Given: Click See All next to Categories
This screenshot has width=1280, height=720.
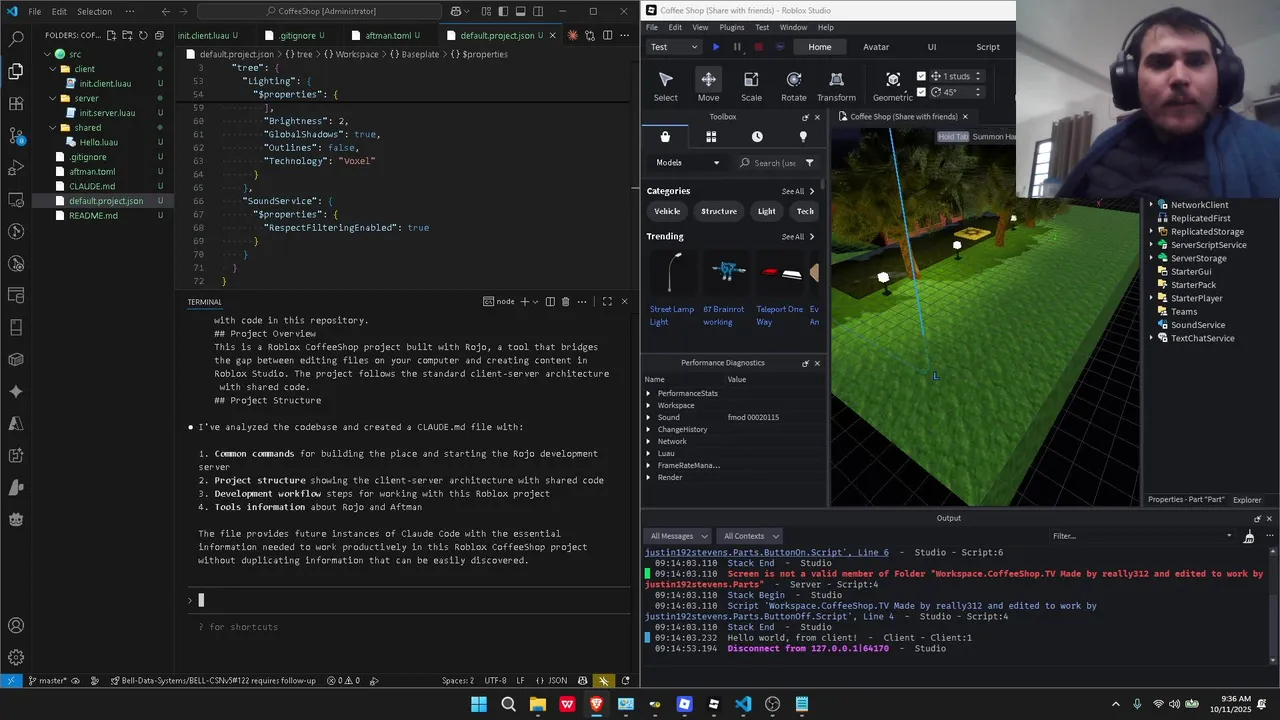Looking at the screenshot, I should pos(798,191).
